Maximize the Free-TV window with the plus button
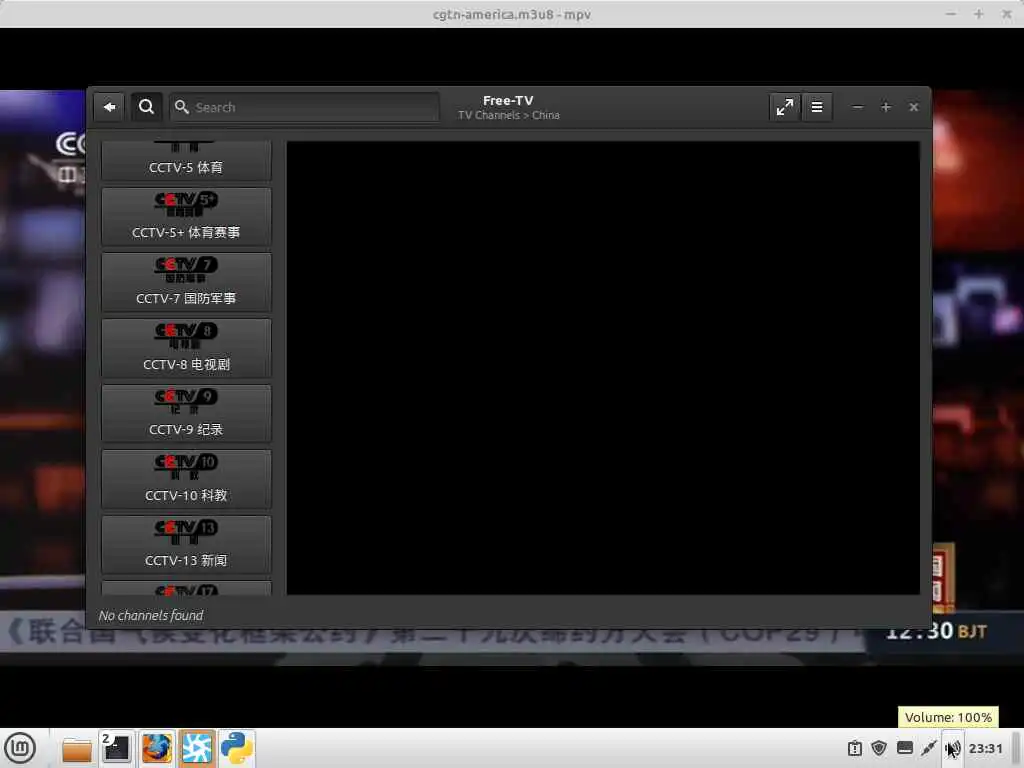This screenshot has width=1024, height=768. pyautogui.click(x=886, y=107)
